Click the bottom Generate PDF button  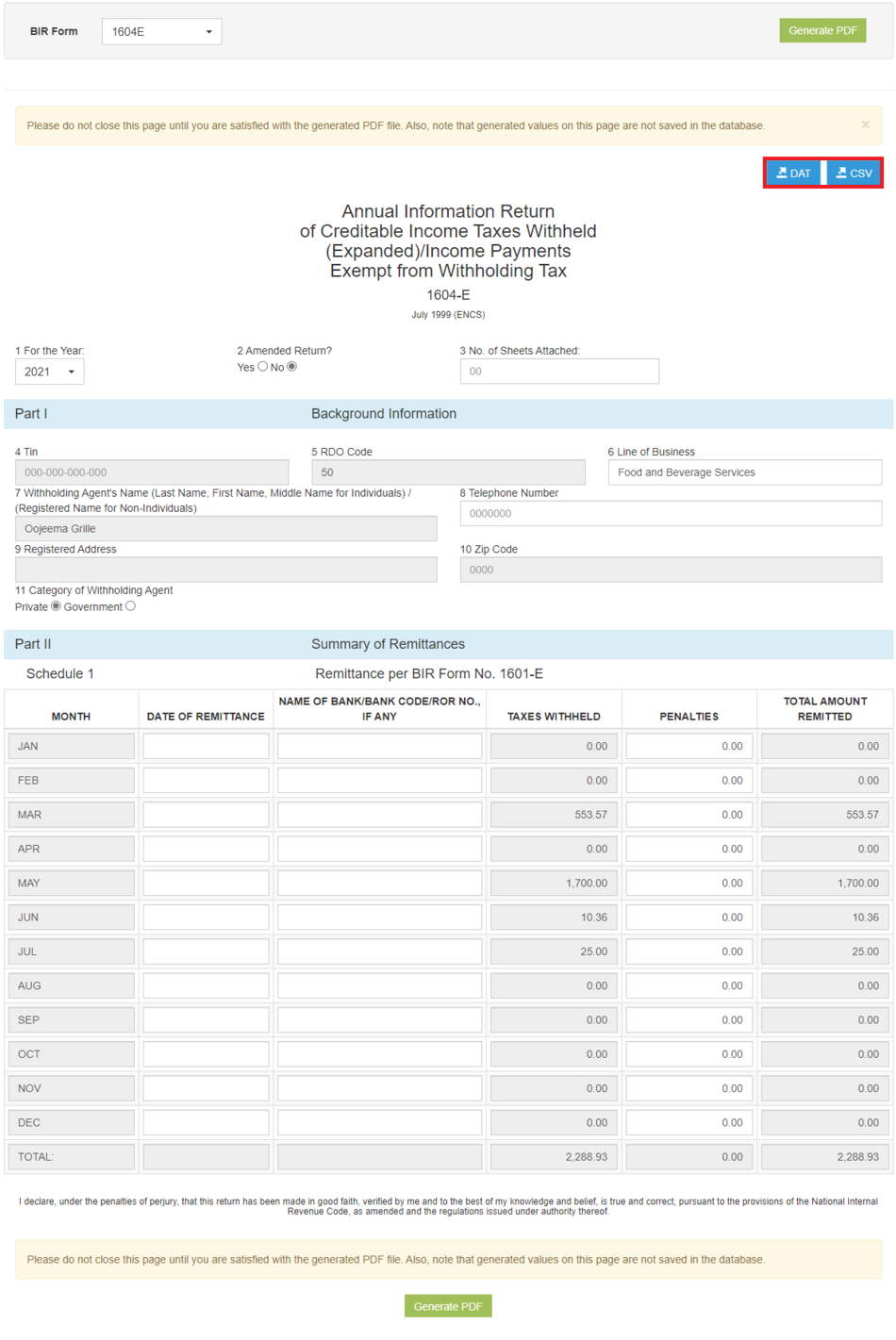pyautogui.click(x=447, y=1306)
